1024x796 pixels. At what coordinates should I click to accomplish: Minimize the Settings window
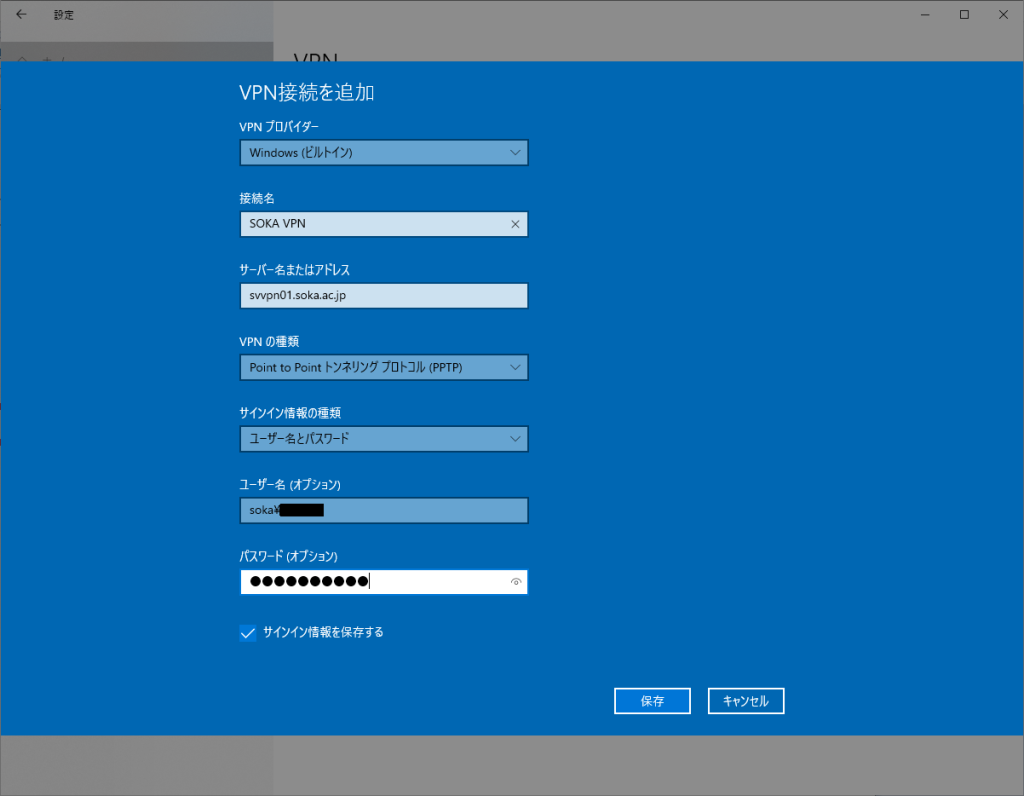coord(925,14)
